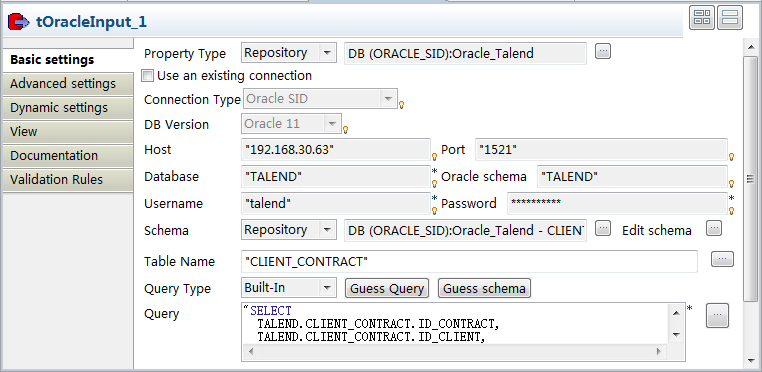Click main panel scroll down arrow
Screen dimensions: 762x372
pyautogui.click(x=750, y=361)
